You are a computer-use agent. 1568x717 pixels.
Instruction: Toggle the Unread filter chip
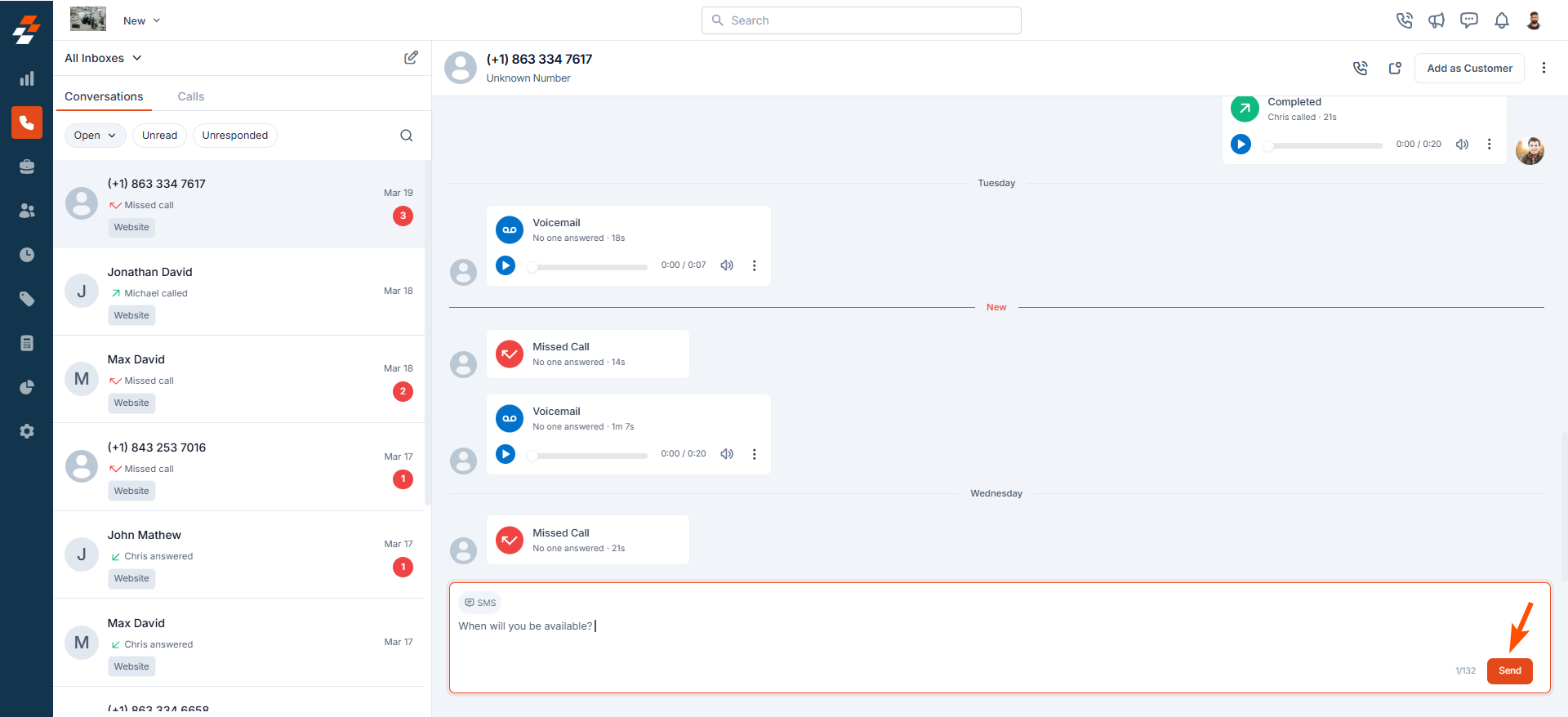coord(159,136)
